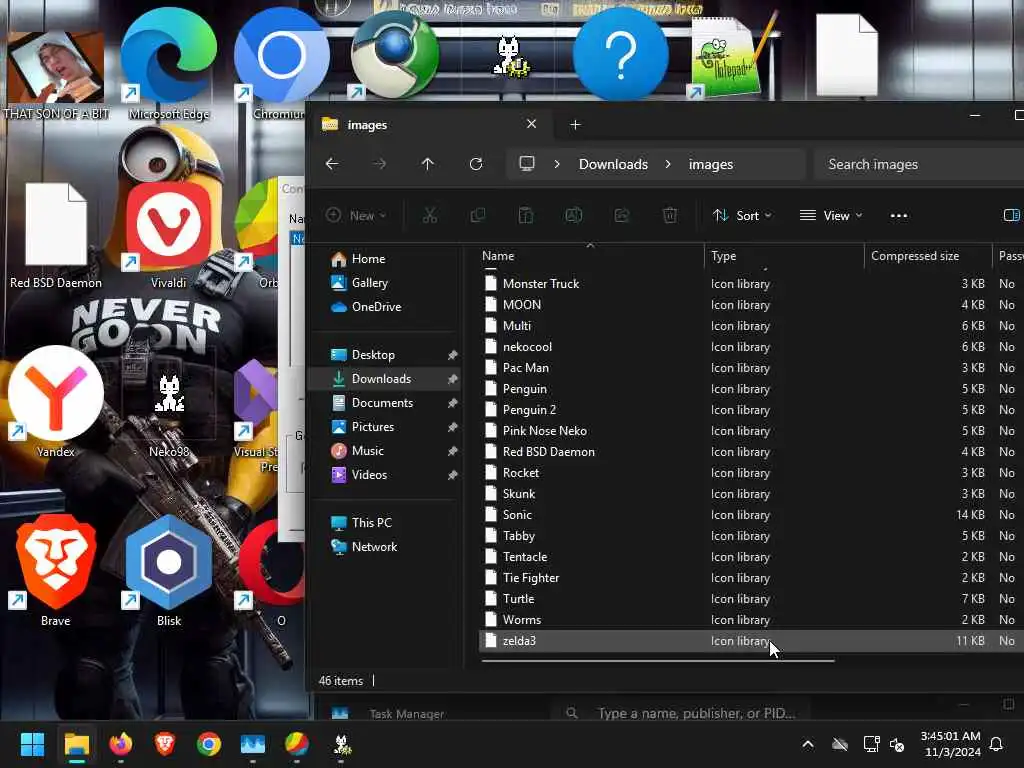This screenshot has width=1024, height=768.
Task: Sort by the Name column header
Action: pyautogui.click(x=591, y=256)
